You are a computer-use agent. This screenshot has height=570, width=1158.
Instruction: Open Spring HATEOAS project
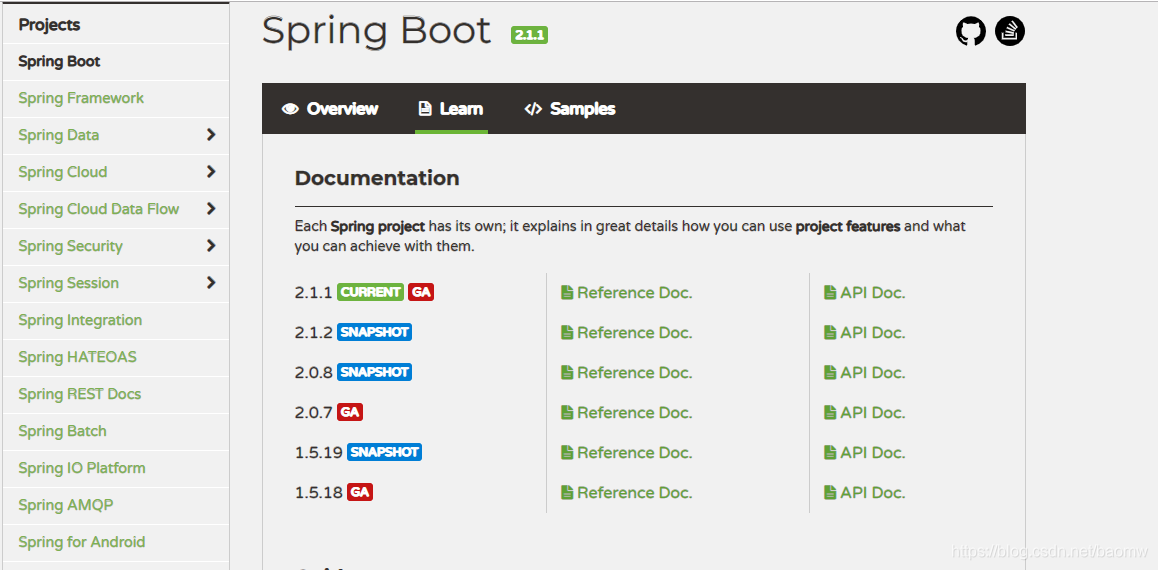pyautogui.click(x=78, y=357)
